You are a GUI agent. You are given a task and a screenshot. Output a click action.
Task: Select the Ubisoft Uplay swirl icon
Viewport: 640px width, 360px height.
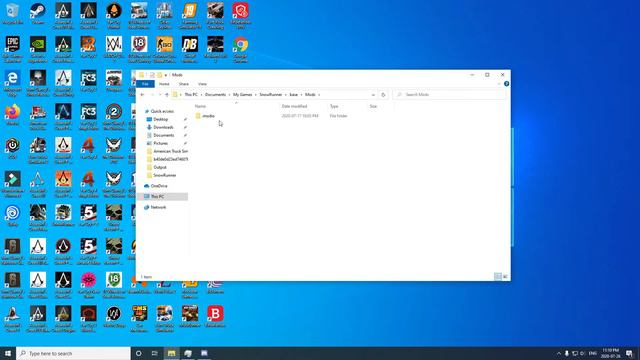[12, 213]
